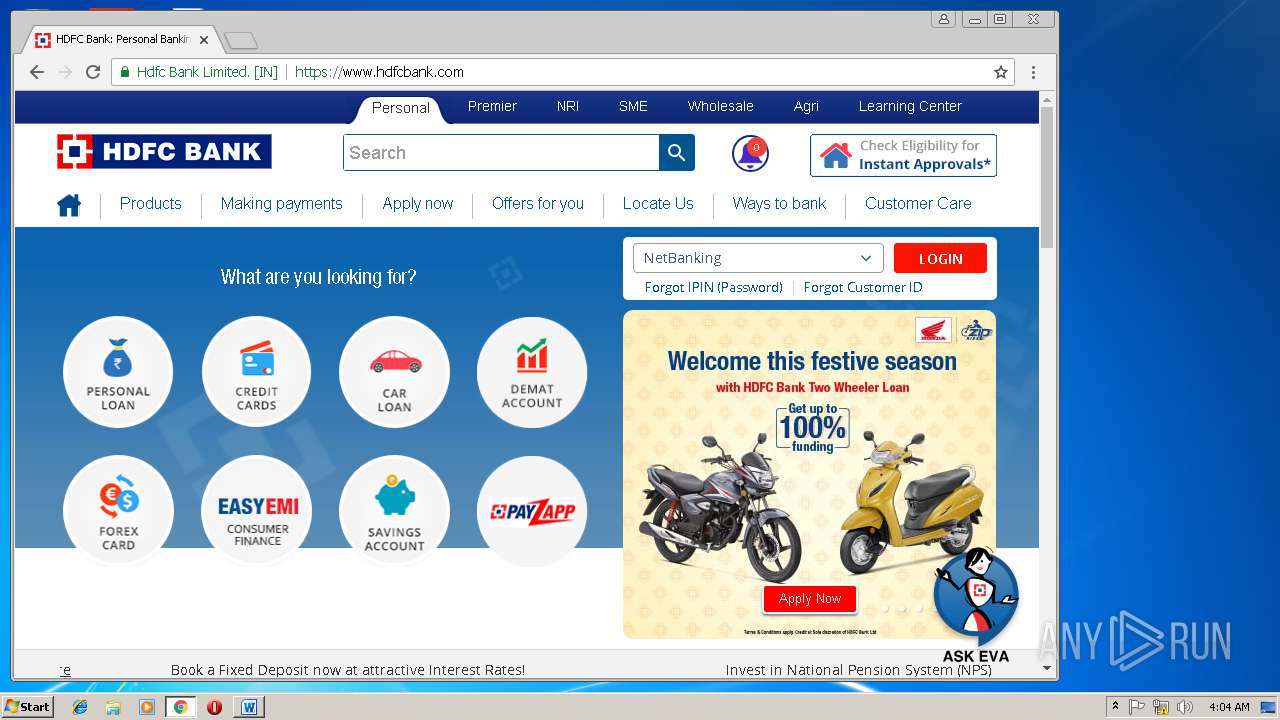Open the Products menu
The image size is (1280, 720).
click(x=151, y=203)
